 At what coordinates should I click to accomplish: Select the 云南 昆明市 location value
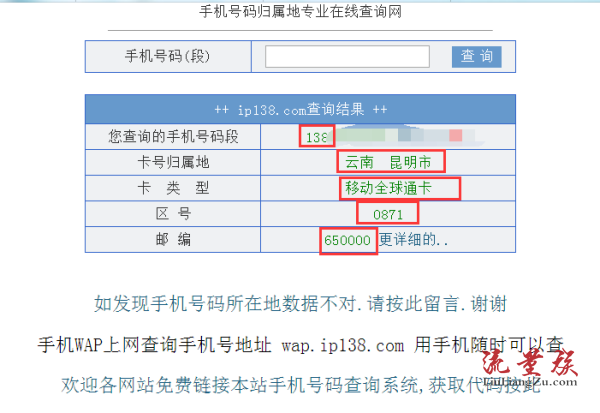click(x=388, y=162)
